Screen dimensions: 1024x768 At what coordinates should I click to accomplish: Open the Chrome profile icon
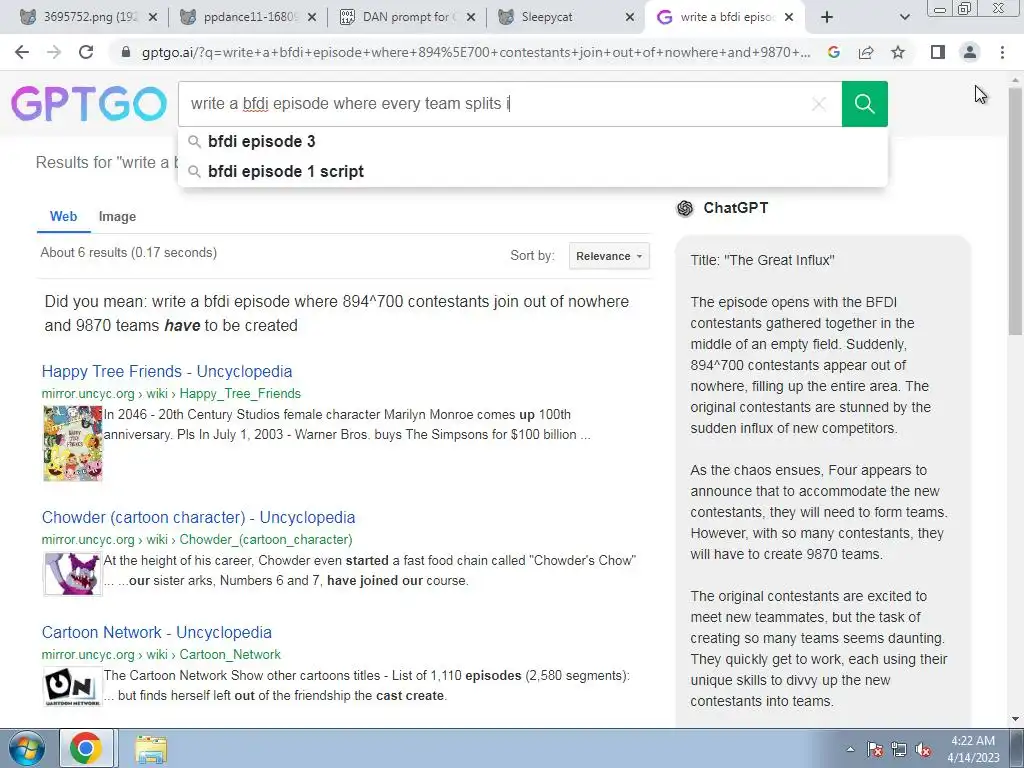pyautogui.click(x=970, y=52)
